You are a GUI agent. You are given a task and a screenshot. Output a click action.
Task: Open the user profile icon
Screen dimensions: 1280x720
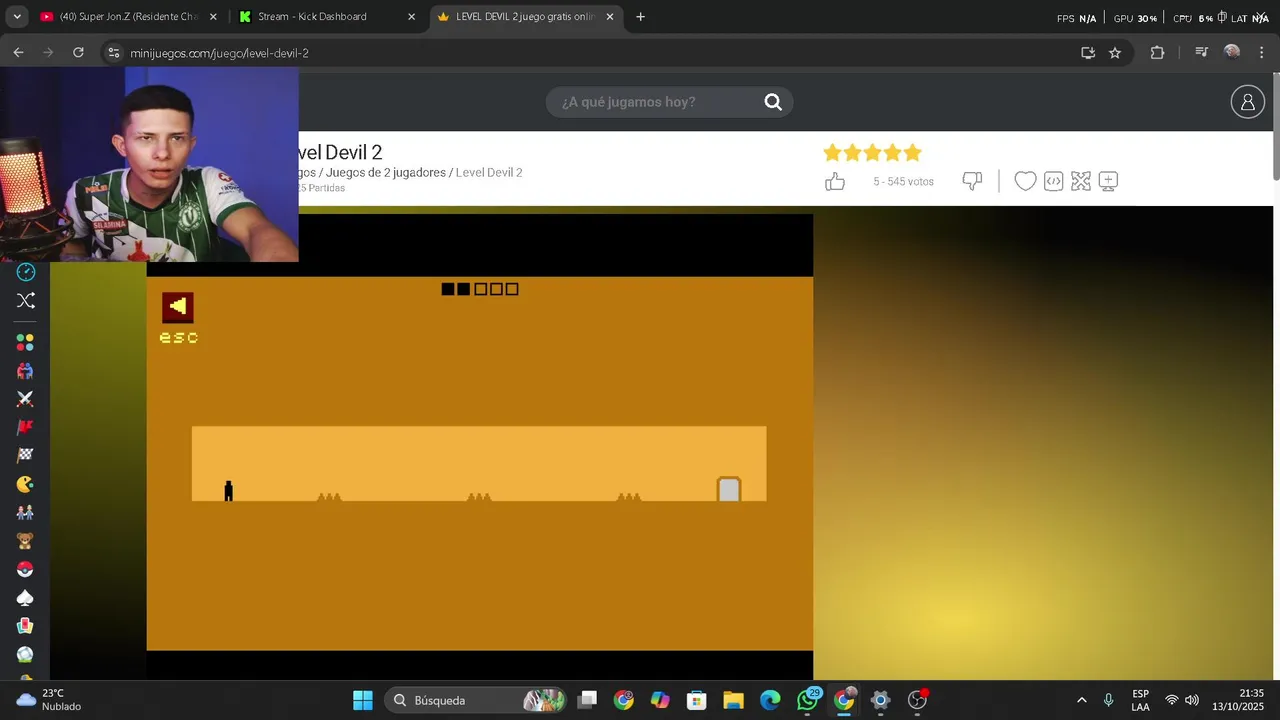(1247, 102)
